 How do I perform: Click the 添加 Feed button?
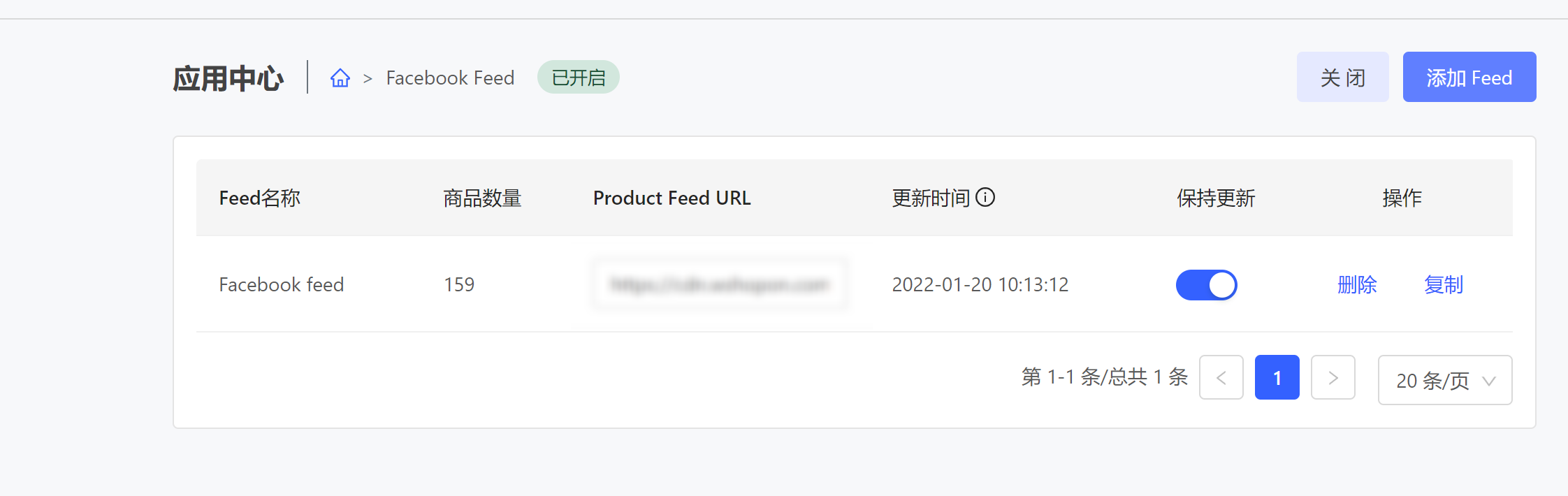pyautogui.click(x=1469, y=77)
